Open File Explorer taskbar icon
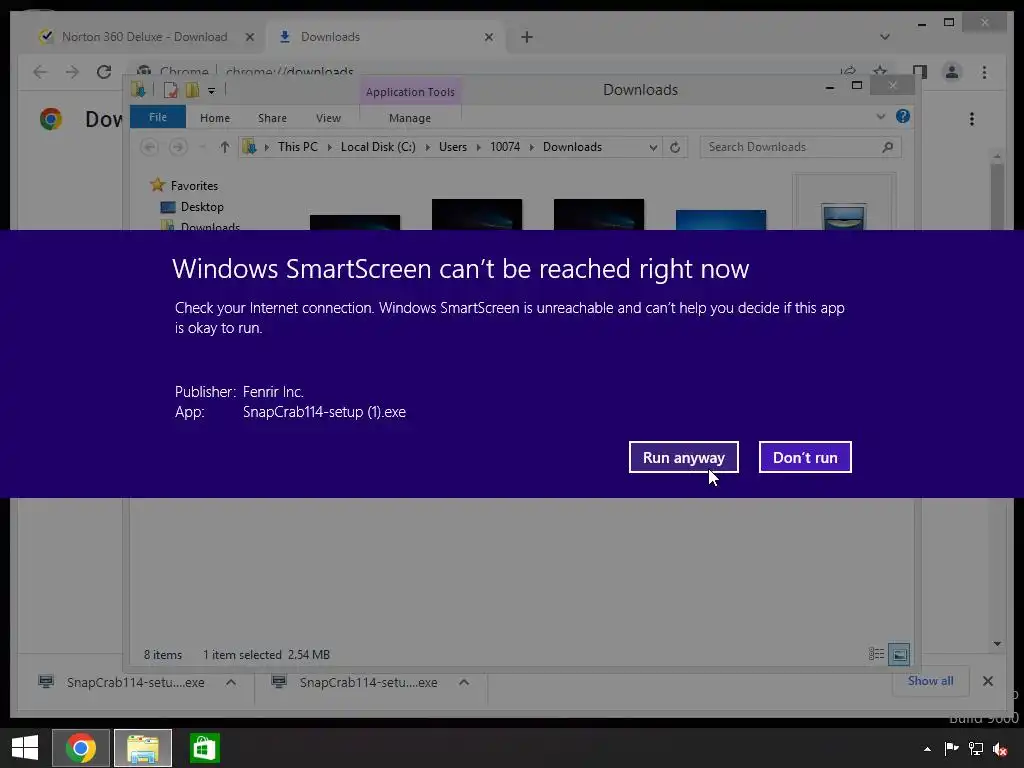 [143, 748]
